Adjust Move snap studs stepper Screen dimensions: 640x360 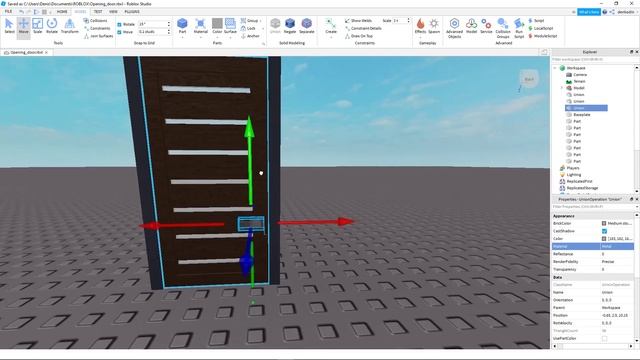point(169,32)
